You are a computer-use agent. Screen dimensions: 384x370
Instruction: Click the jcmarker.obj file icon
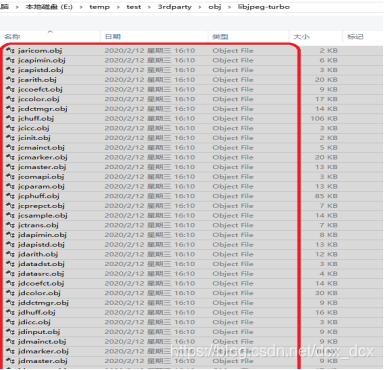pyautogui.click(x=10, y=157)
